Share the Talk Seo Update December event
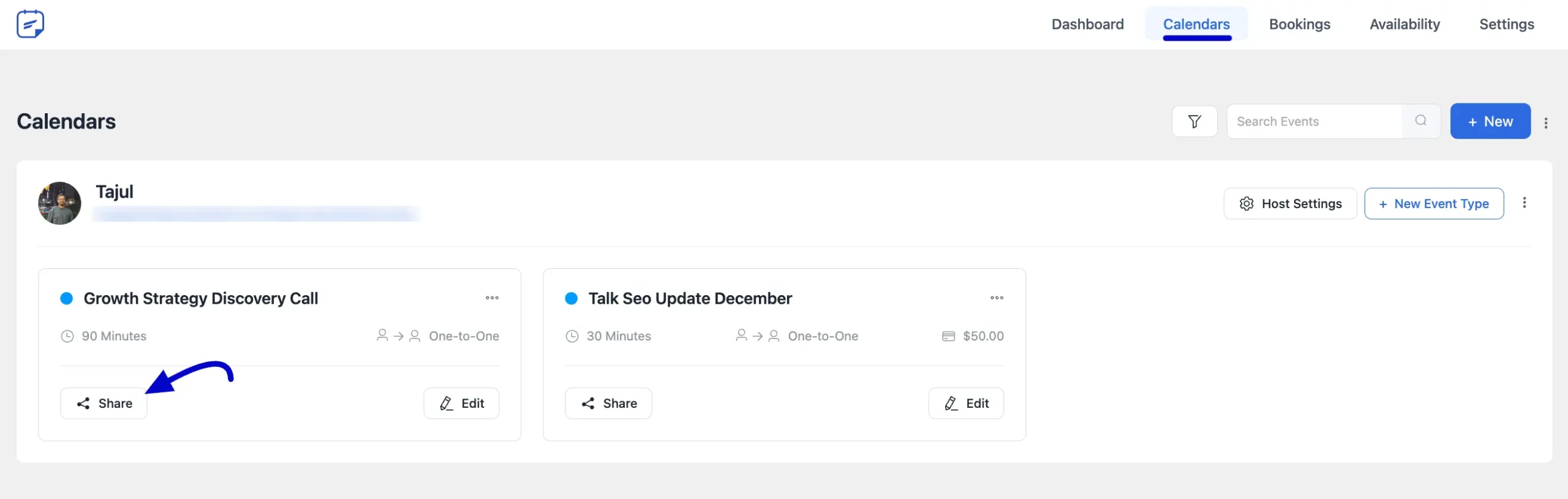 click(608, 403)
